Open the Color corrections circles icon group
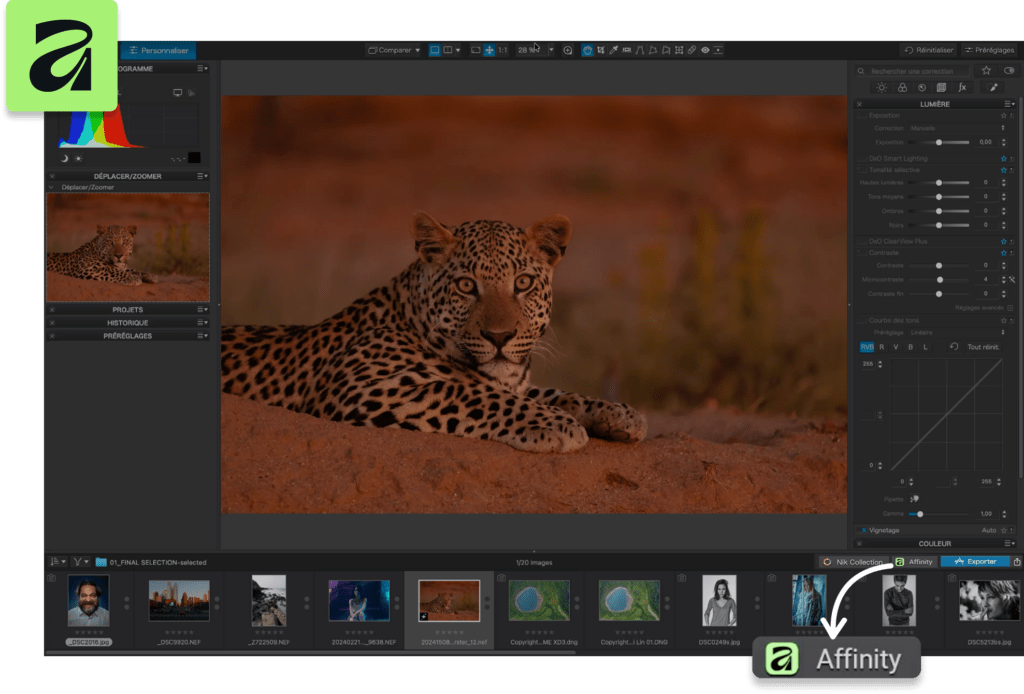 coord(902,87)
